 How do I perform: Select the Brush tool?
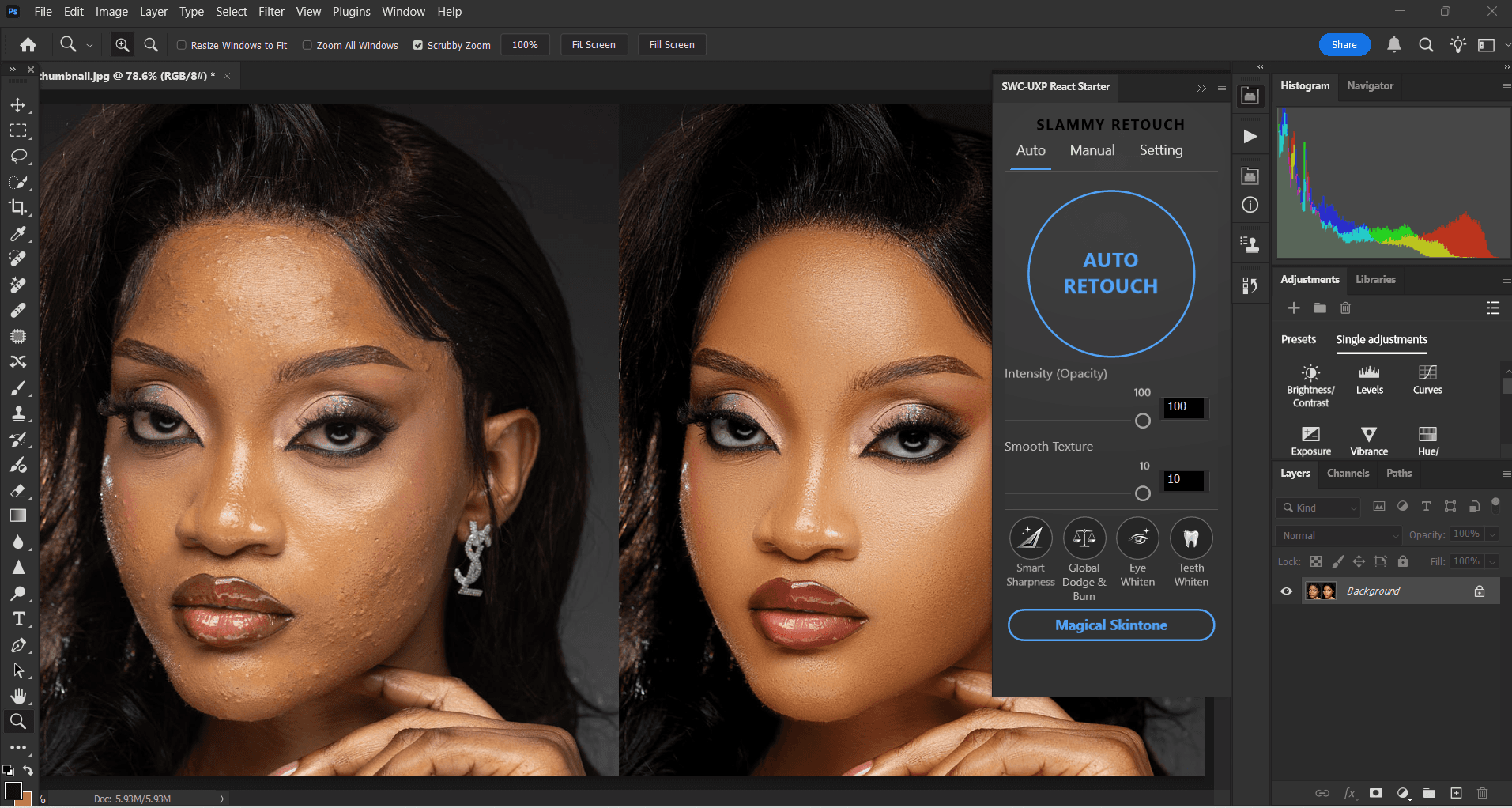(18, 387)
